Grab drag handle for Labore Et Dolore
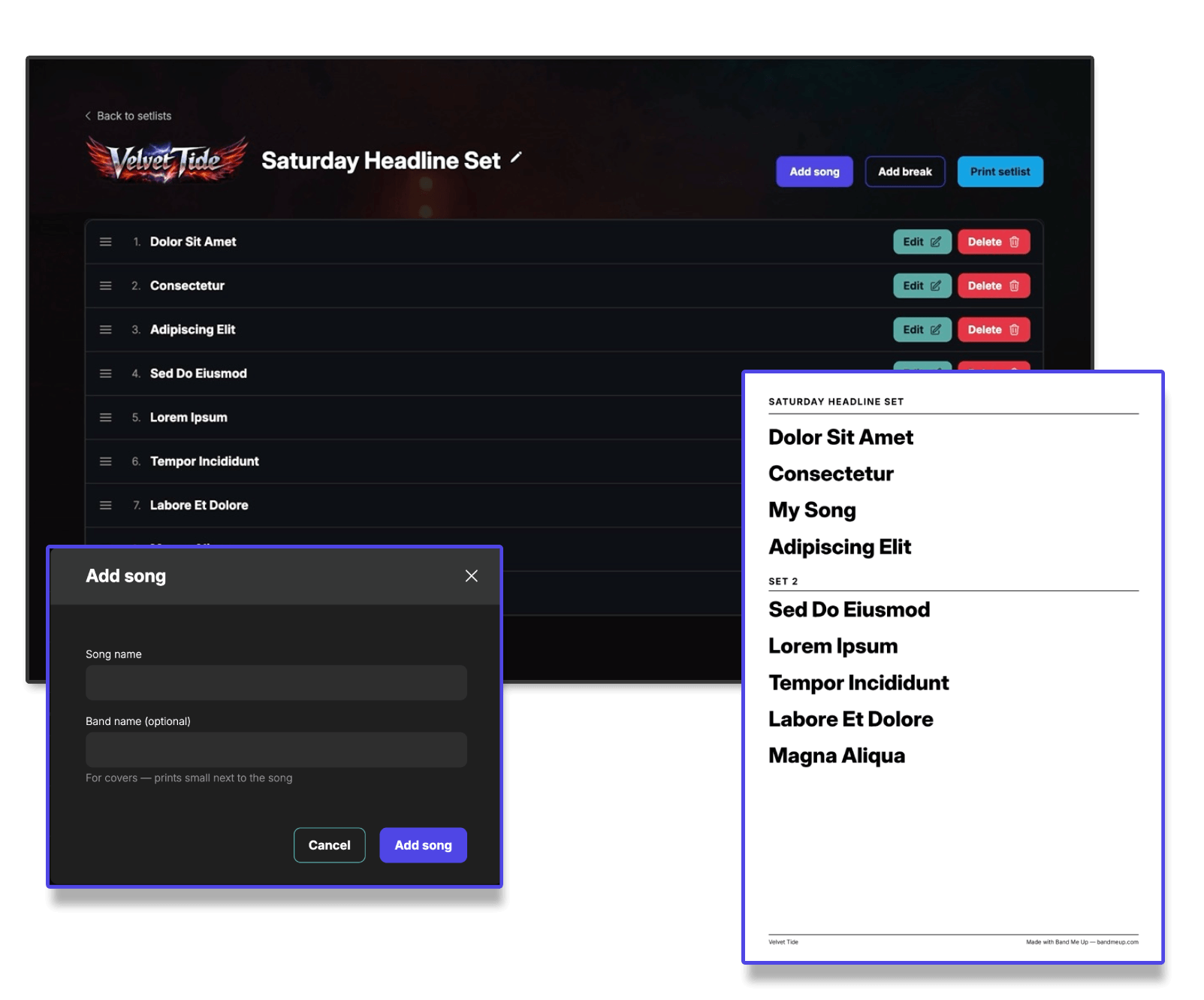The height and width of the screenshot is (1000, 1204). coord(106,506)
